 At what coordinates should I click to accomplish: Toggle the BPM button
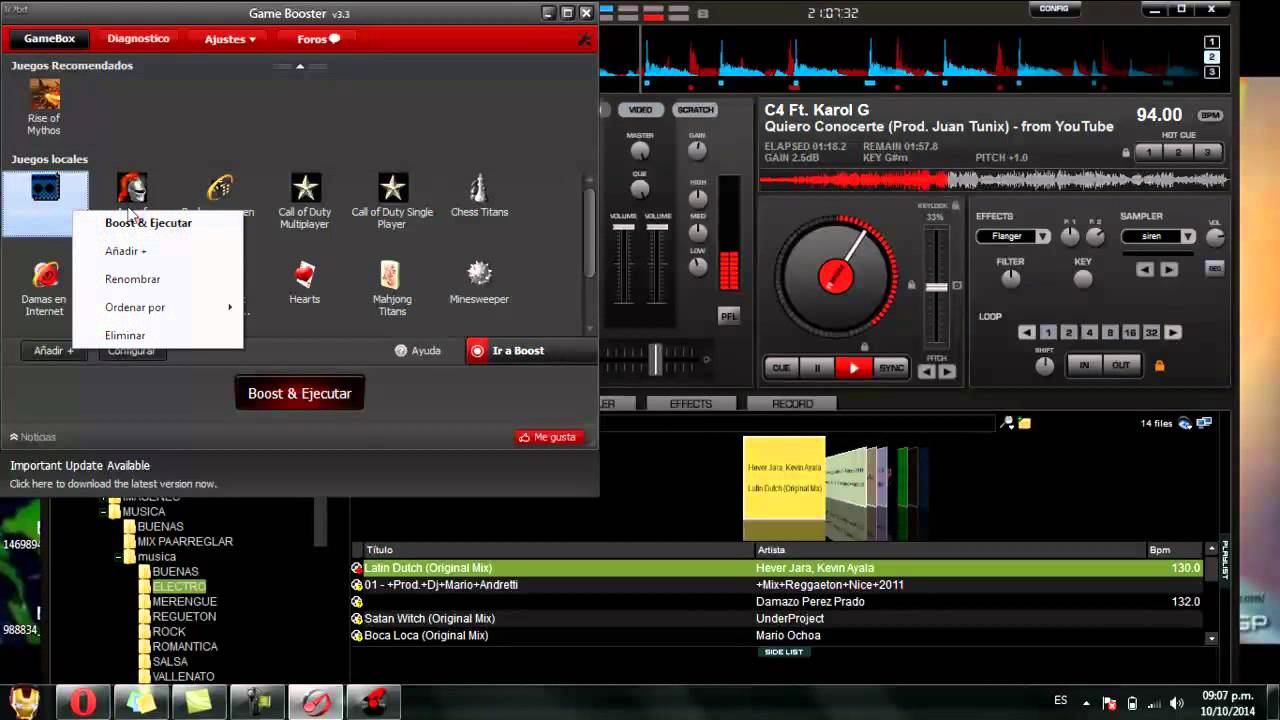[1210, 116]
